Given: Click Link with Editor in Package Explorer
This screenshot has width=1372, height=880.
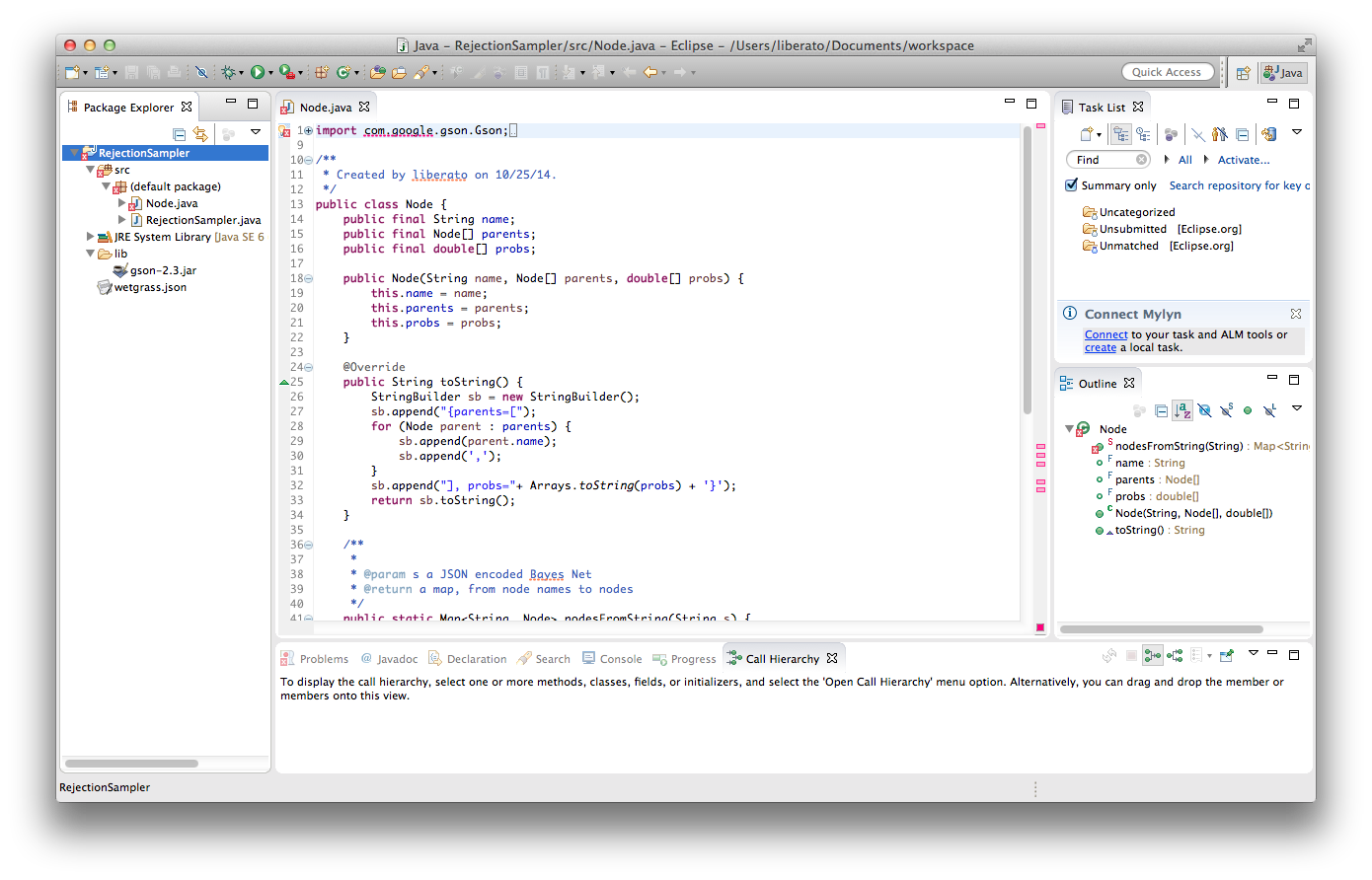Looking at the screenshot, I should point(200,133).
